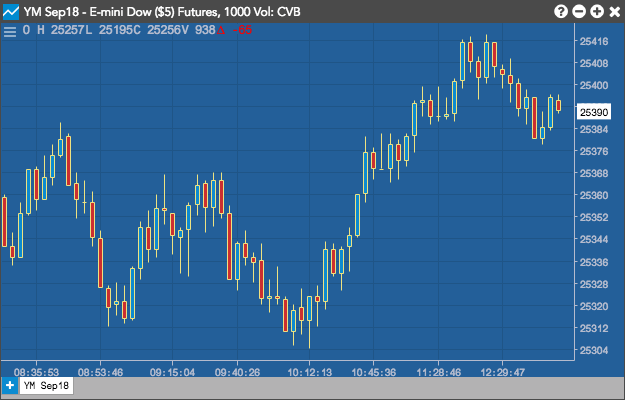625x400 pixels.
Task: Click the 08:35:53 time axis label
Action: click(x=36, y=373)
